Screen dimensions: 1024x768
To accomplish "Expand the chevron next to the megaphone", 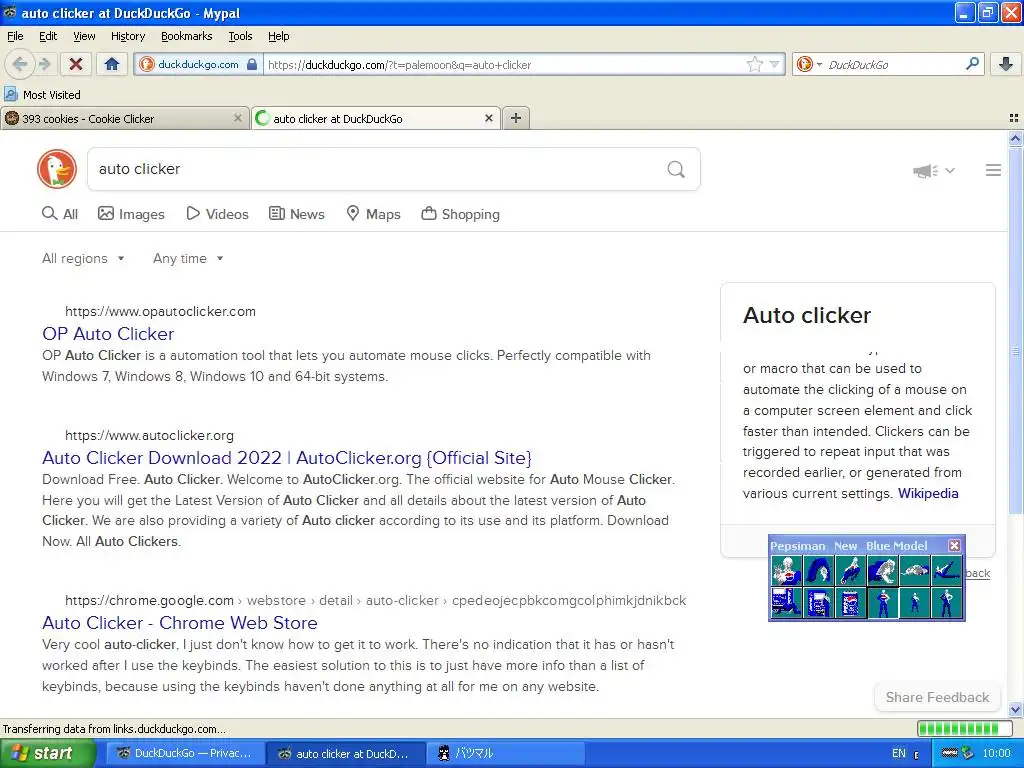I will (x=950, y=170).
